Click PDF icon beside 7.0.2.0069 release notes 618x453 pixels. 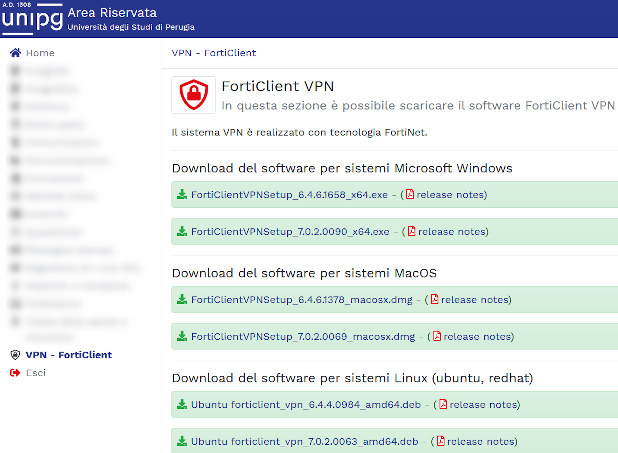[437, 336]
